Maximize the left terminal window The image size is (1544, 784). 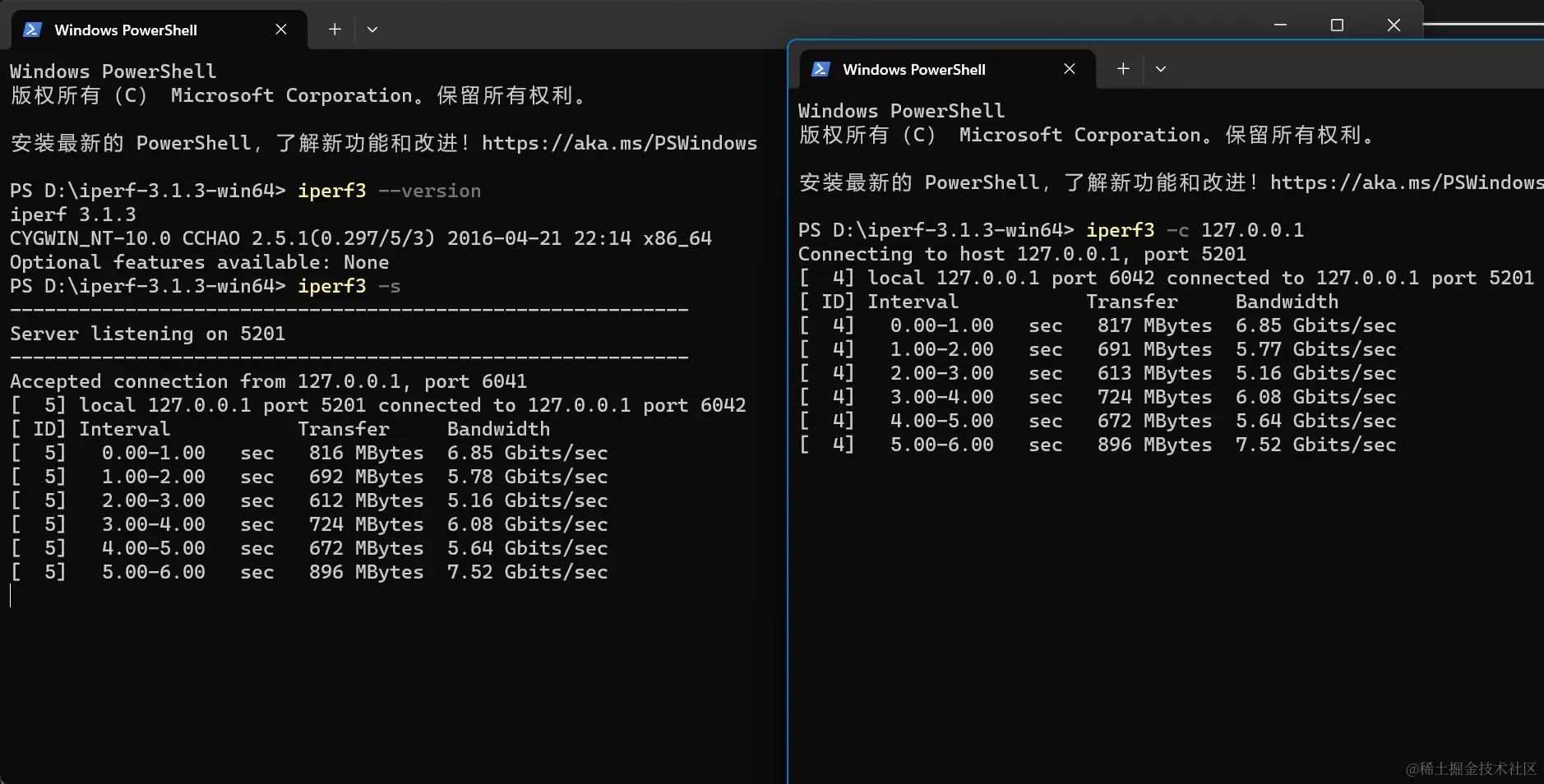[x=1337, y=25]
